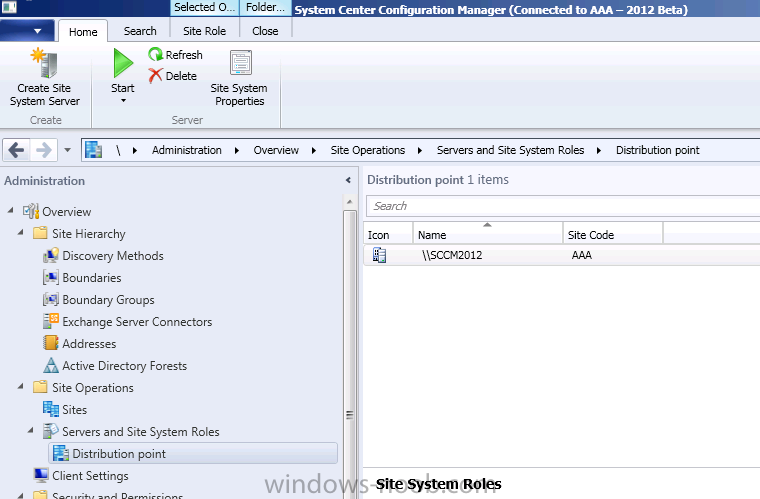Collapse the Overview tree node

point(11,210)
